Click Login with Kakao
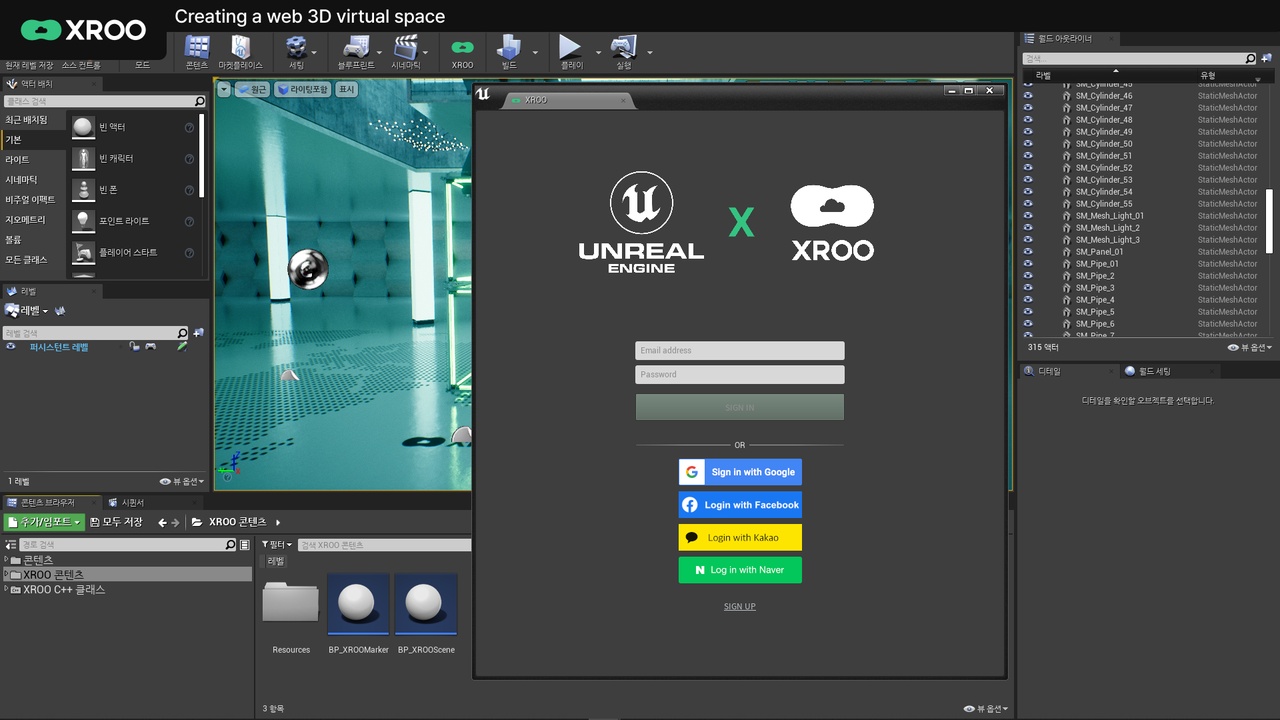This screenshot has width=1280, height=720. (x=740, y=537)
